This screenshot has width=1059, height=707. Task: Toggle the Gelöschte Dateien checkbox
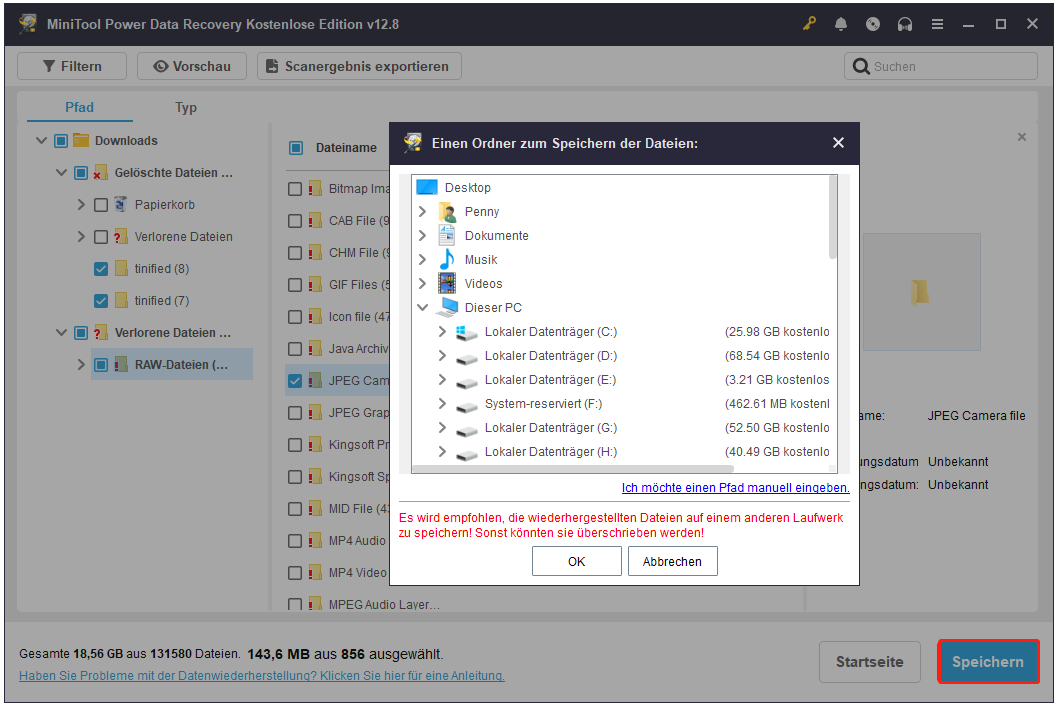point(81,172)
